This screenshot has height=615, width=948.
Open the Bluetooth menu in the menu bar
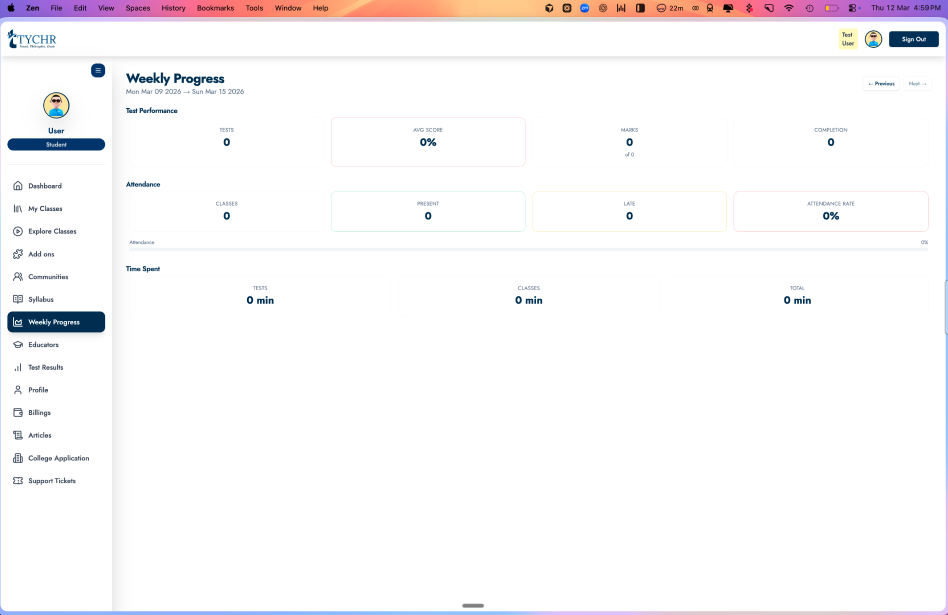point(749,8)
